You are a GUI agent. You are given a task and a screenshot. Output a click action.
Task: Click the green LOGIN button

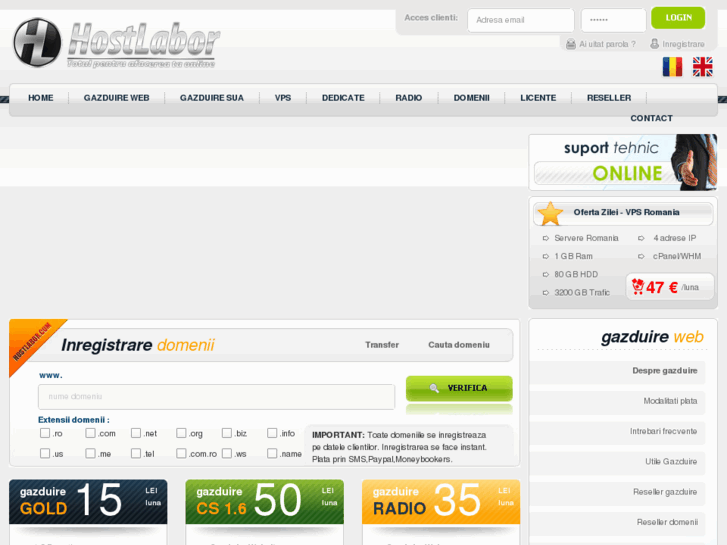(x=678, y=18)
